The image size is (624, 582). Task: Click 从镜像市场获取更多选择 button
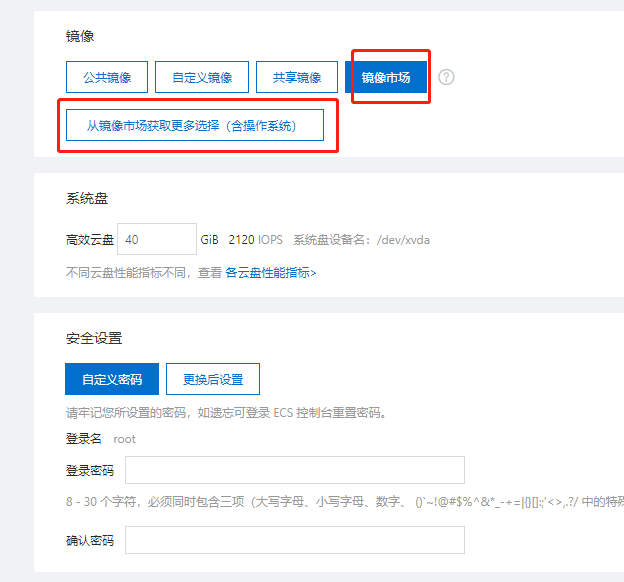[195, 125]
